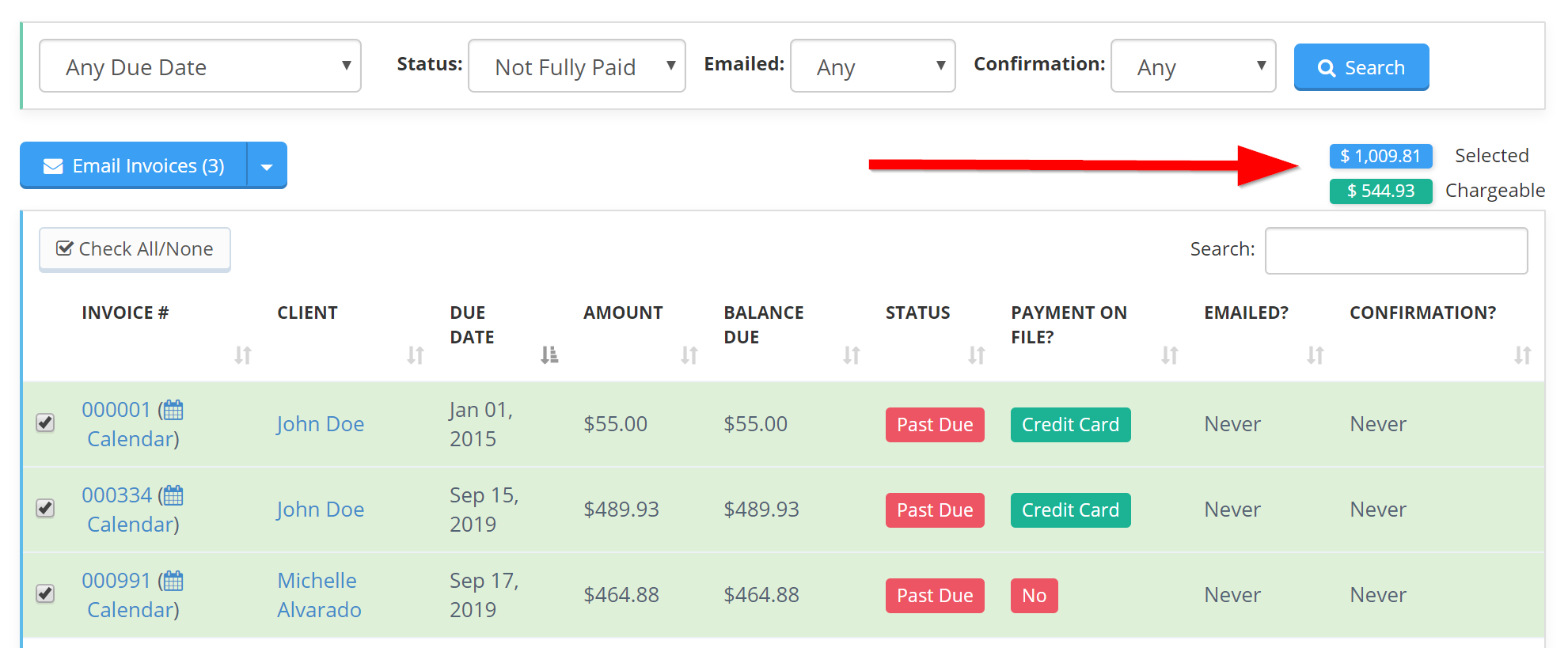This screenshot has width=1568, height=648.
Task: Click calendar icon for invoice 000991
Action: click(x=173, y=581)
